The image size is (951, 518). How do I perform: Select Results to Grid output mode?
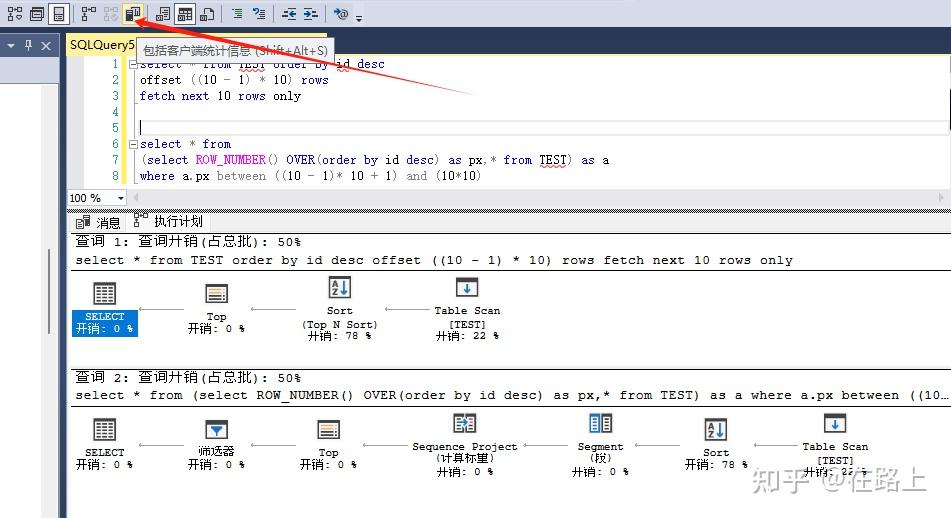pyautogui.click(x=185, y=13)
